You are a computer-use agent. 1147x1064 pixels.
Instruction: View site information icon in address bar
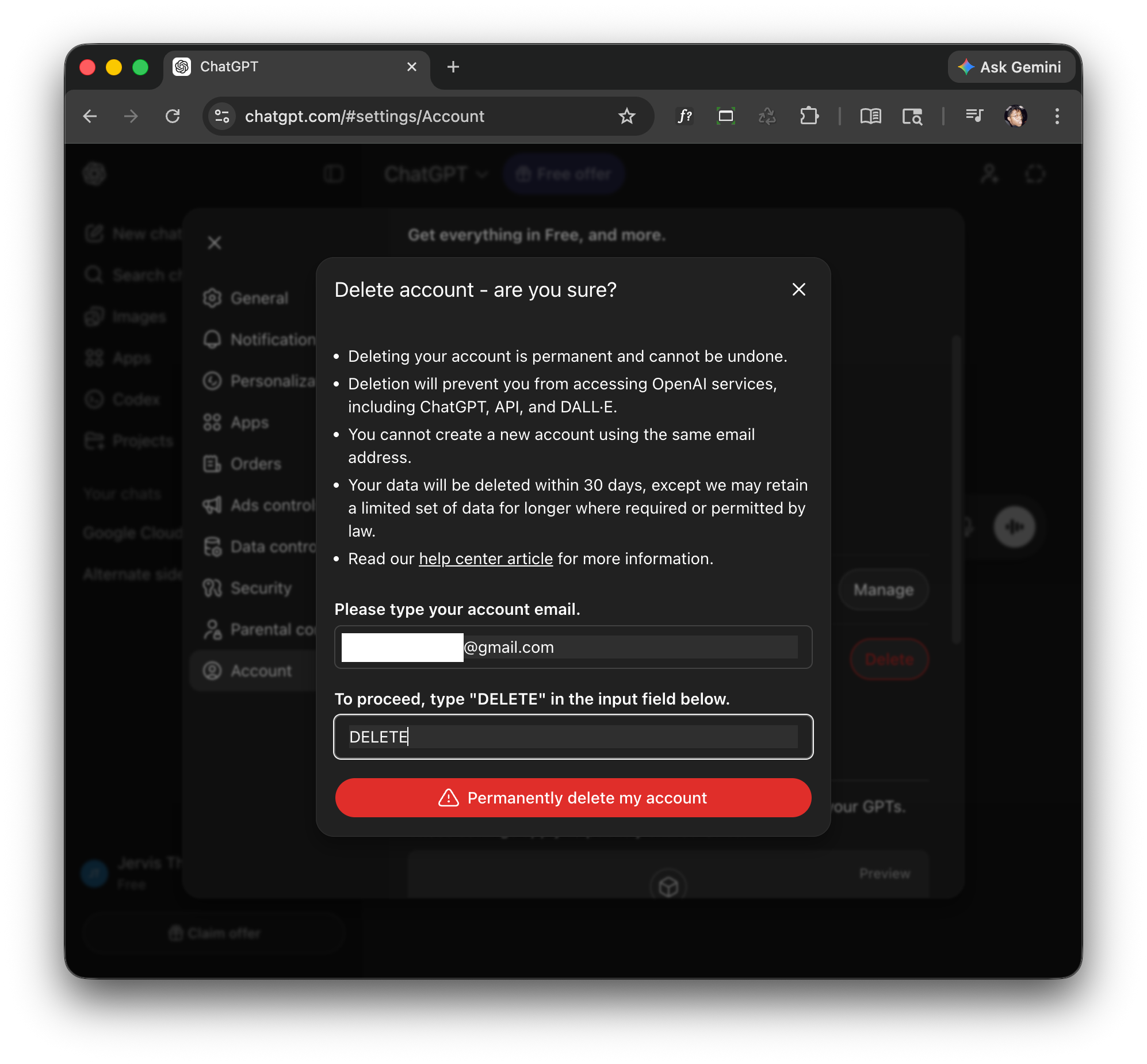tap(222, 116)
